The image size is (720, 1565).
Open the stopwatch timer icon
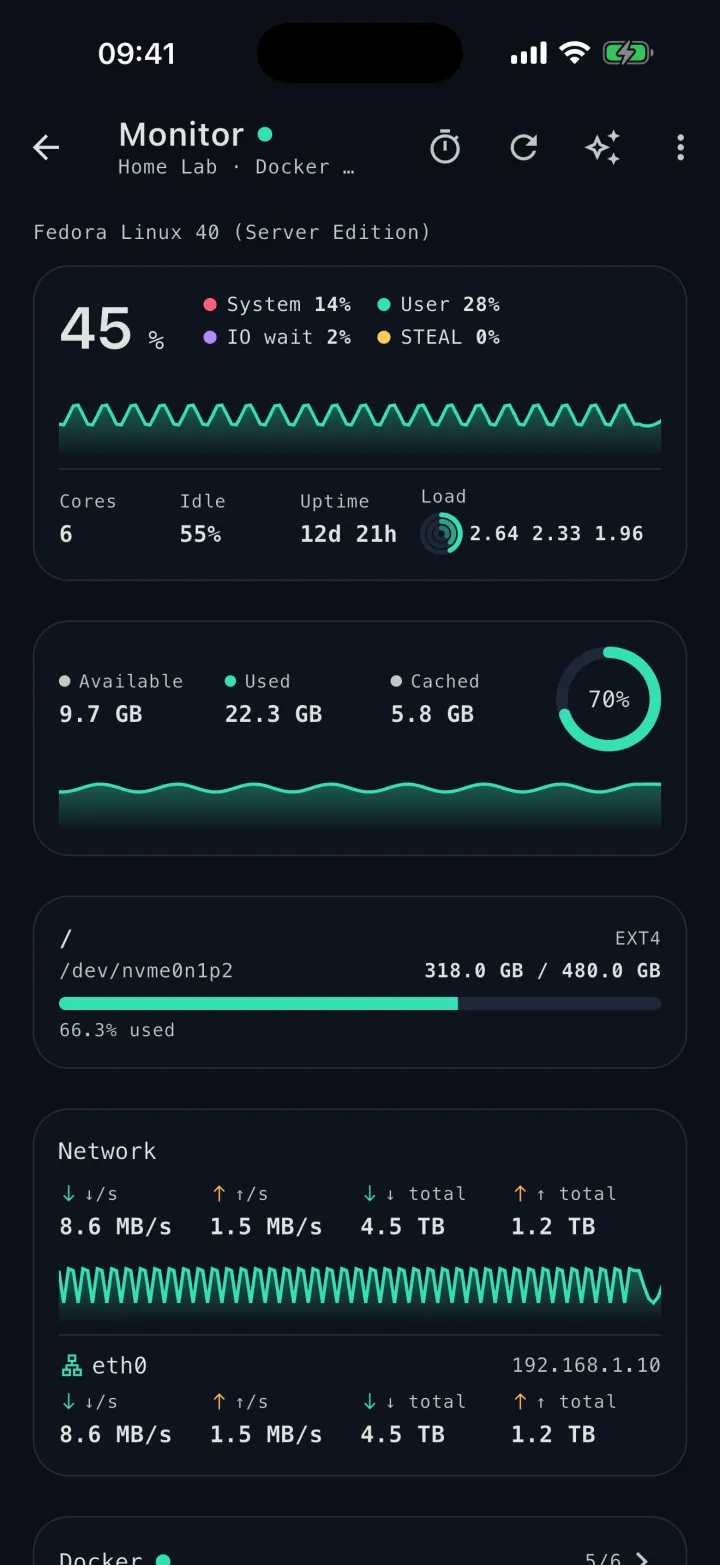[x=445, y=148]
